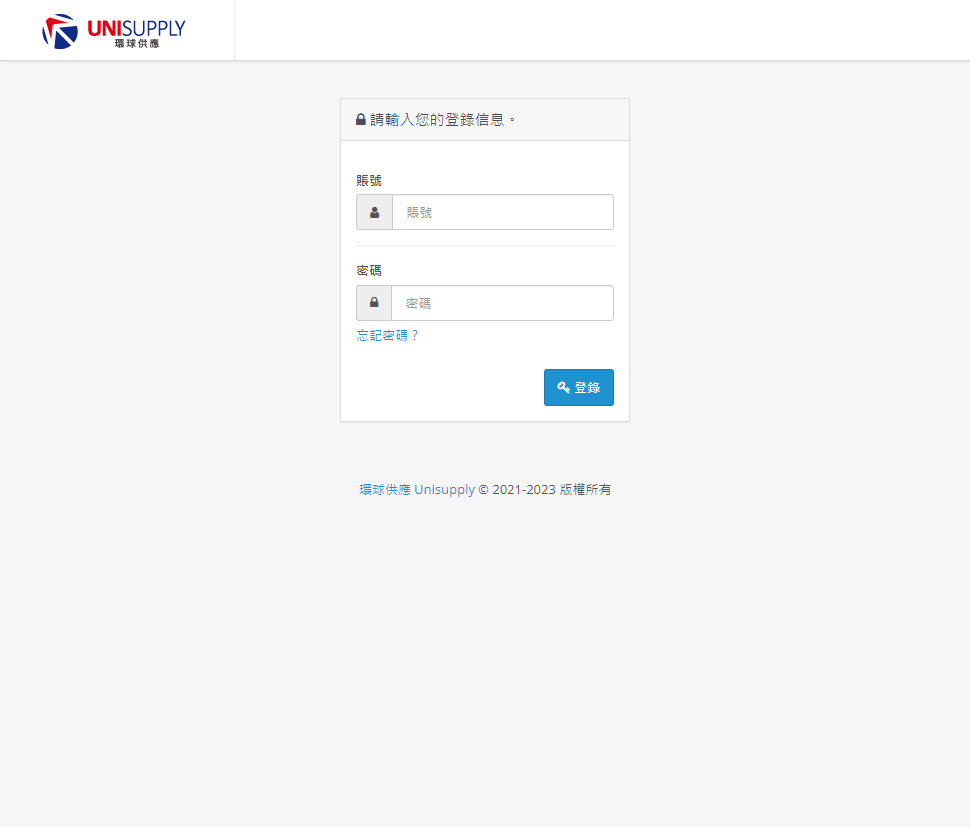The image size is (970, 827).
Task: Click the UNISUPPLY wordmark in the header
Action: (x=136, y=28)
